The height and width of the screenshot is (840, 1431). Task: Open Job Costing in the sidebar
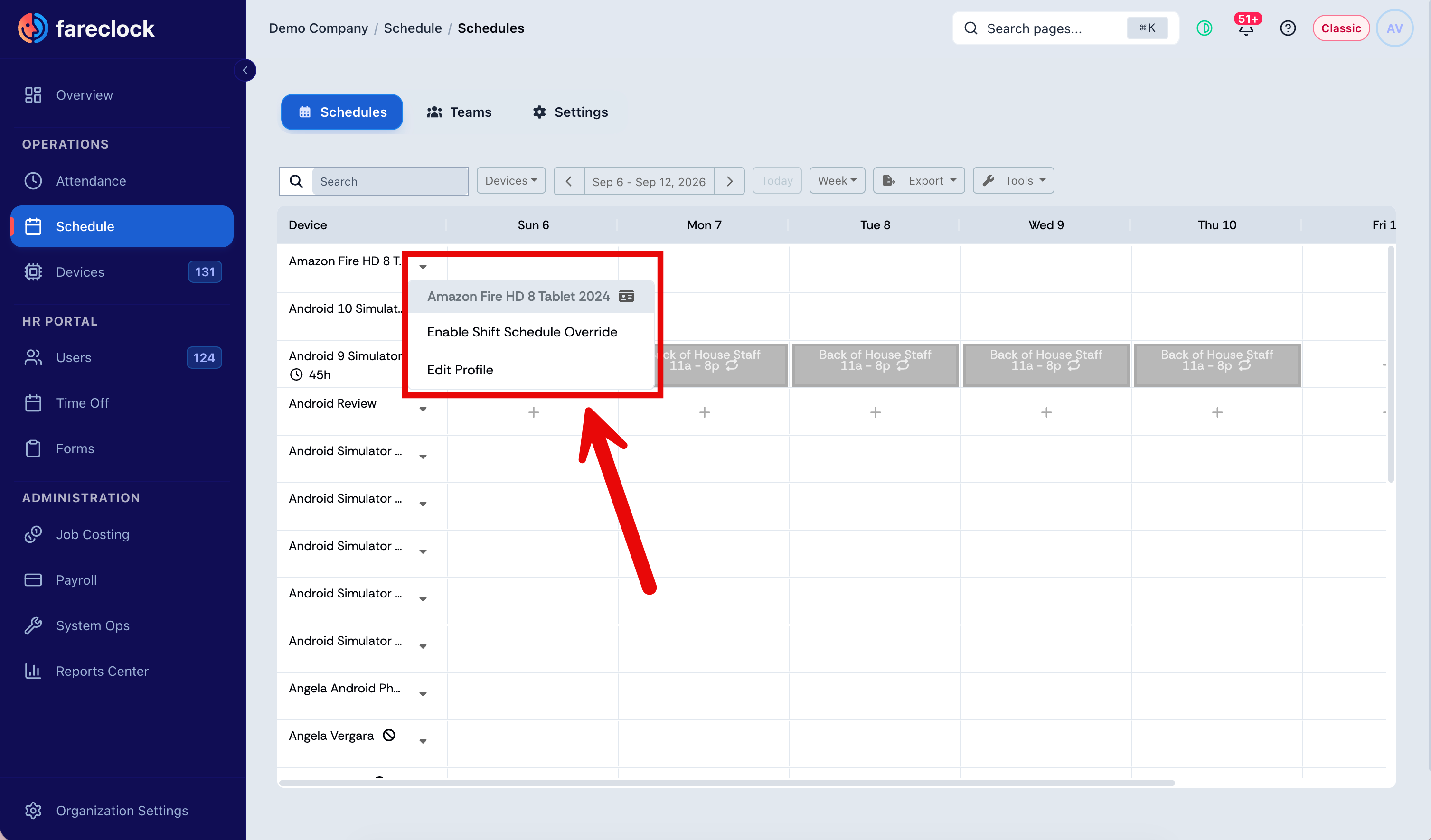pos(93,534)
